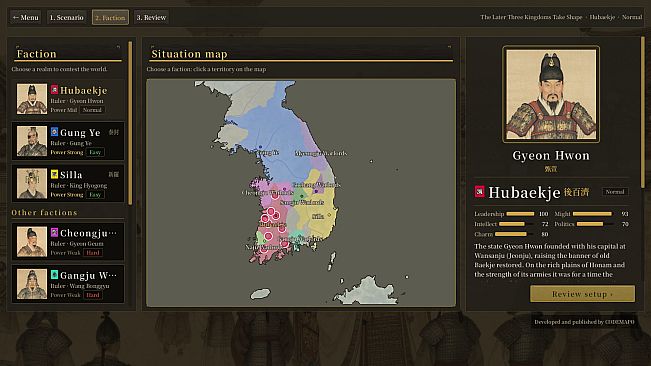The height and width of the screenshot is (366, 651).
Task: Switch to the 3. Review tab
Action: click(151, 17)
